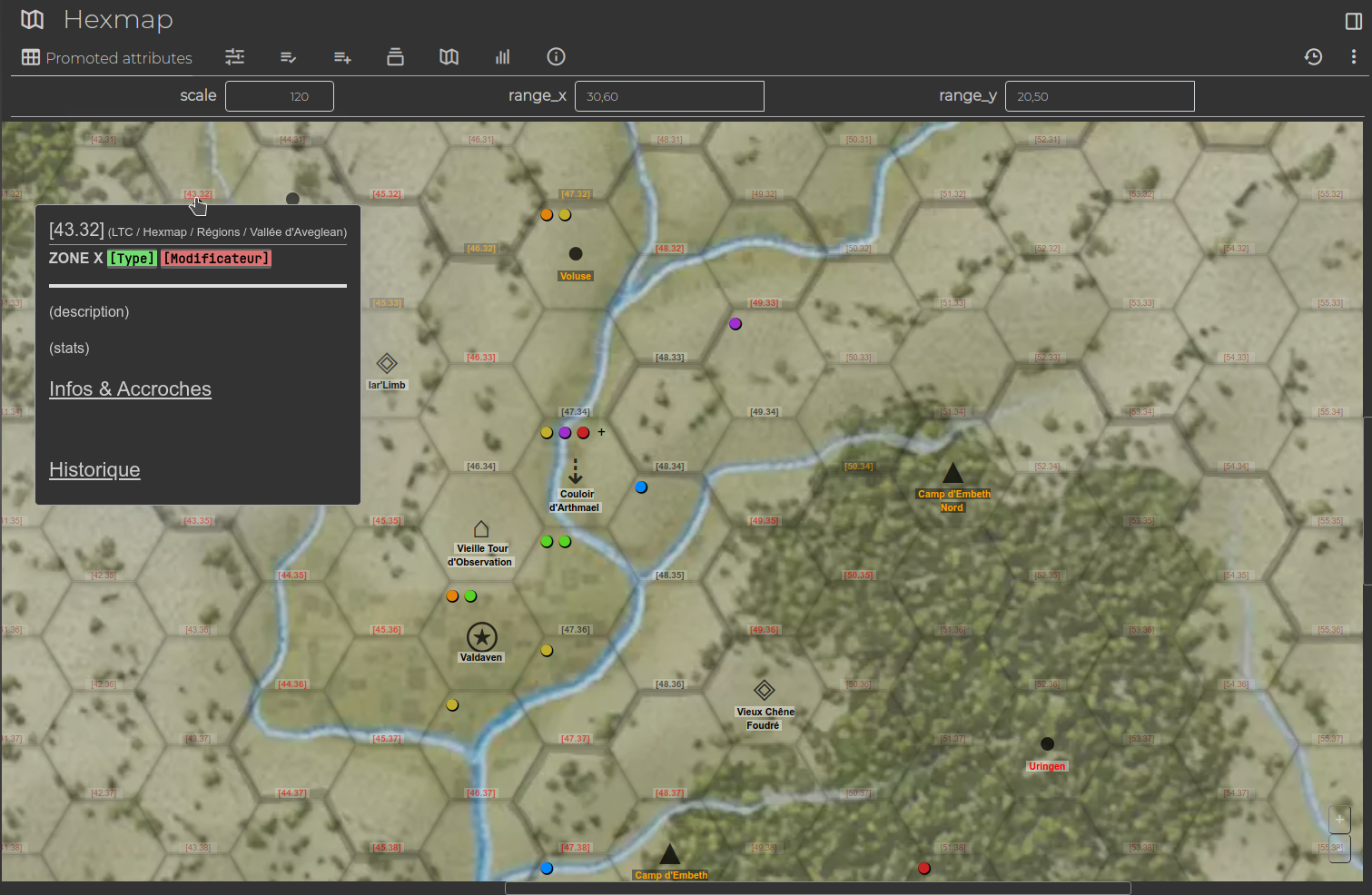Open the owned attributes checklist icon tab
This screenshot has height=895, width=1372.
(x=288, y=57)
